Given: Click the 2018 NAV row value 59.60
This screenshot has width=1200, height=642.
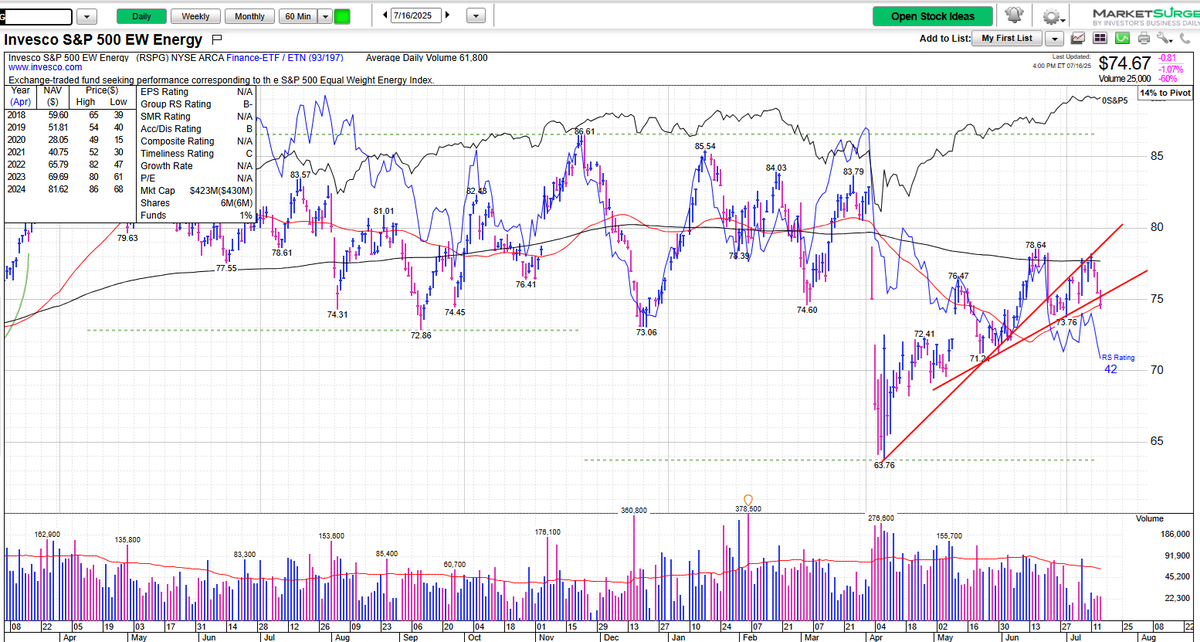Looking at the screenshot, I should pyautogui.click(x=56, y=116).
